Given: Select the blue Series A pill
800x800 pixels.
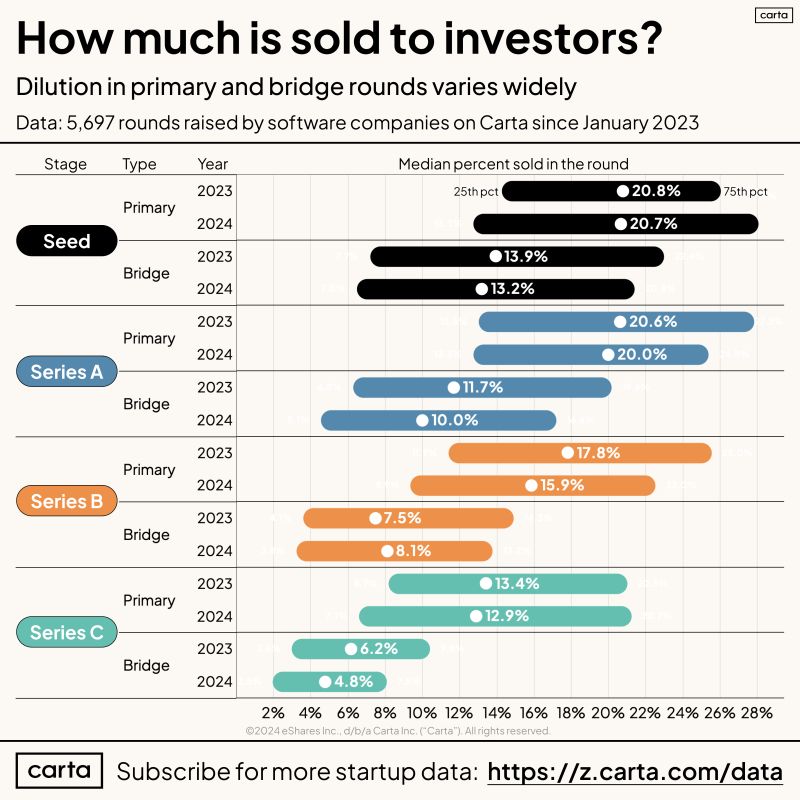Looking at the screenshot, I should 67,371.
